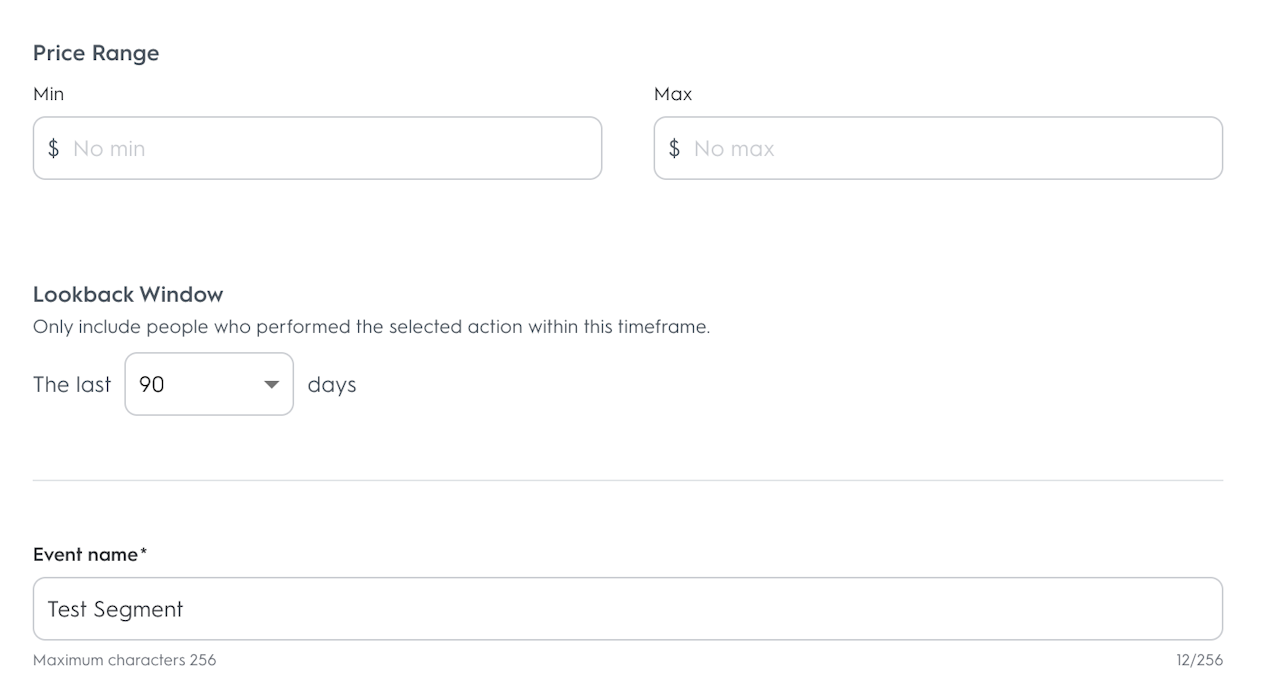Click the dollar sign in Max field
1280x698 pixels.
click(x=675, y=149)
